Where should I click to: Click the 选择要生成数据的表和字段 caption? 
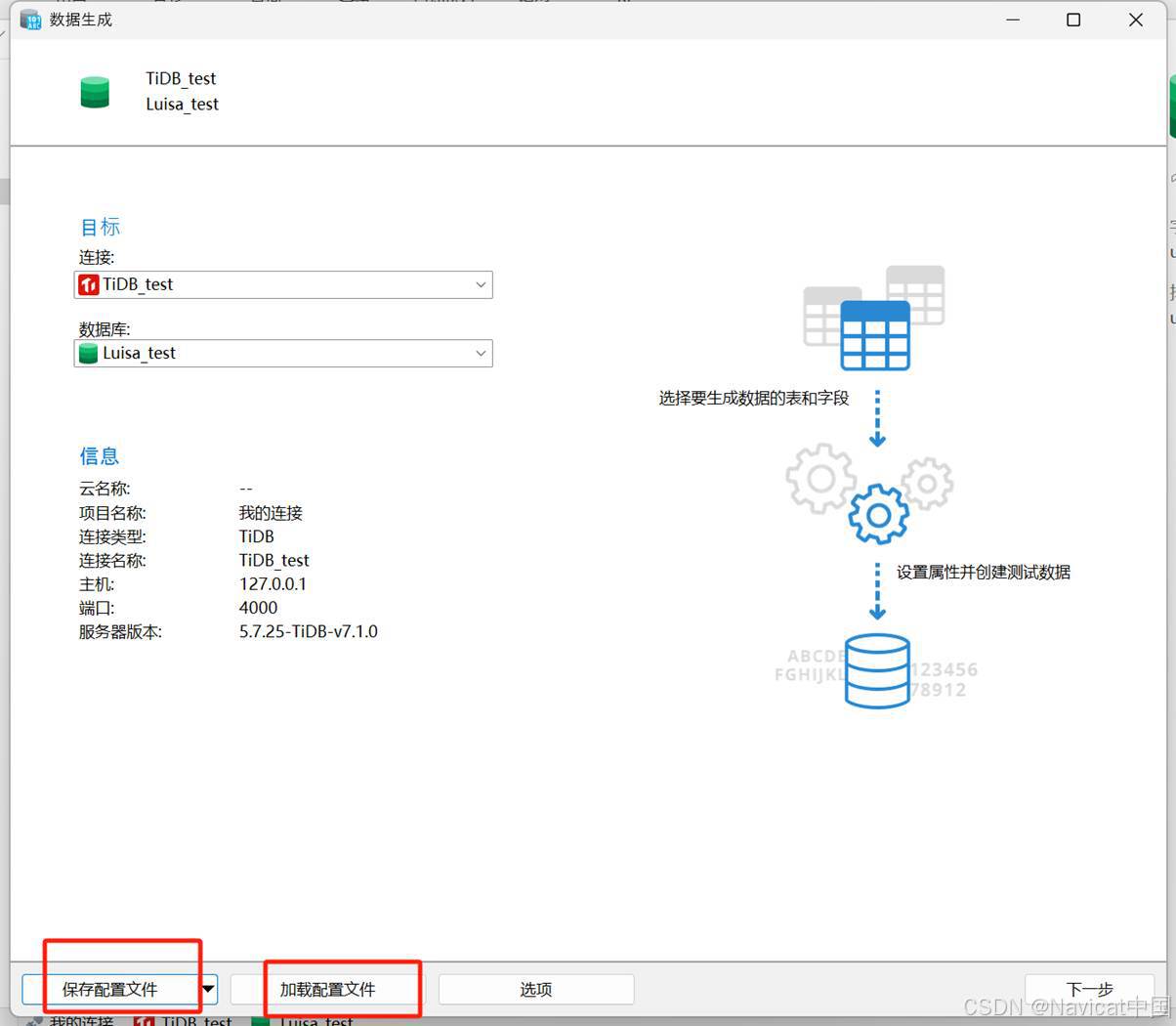[754, 398]
